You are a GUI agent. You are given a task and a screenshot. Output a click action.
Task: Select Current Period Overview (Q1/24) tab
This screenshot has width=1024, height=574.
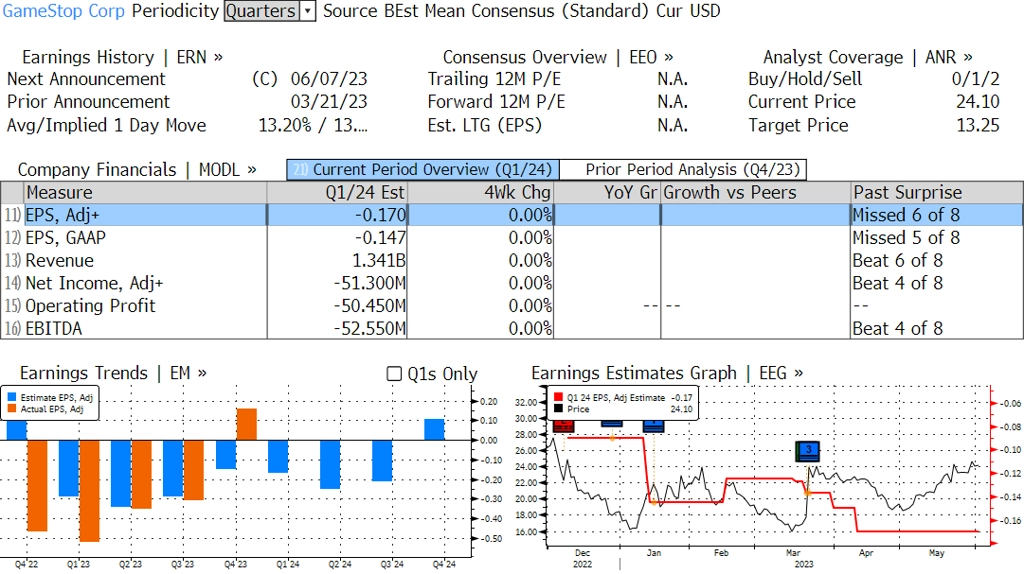[x=423, y=170]
